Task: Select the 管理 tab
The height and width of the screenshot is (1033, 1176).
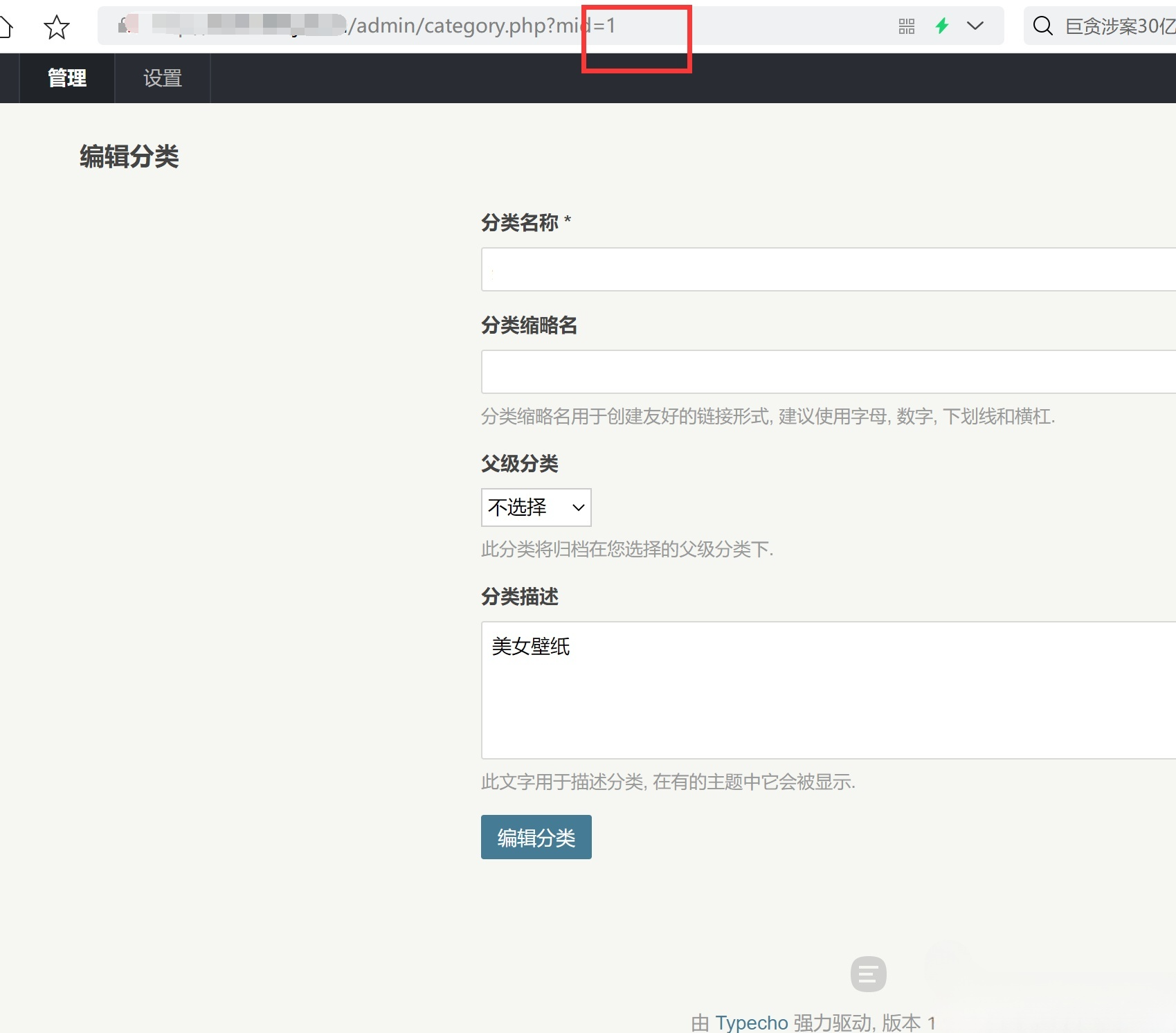Action: coord(66,78)
